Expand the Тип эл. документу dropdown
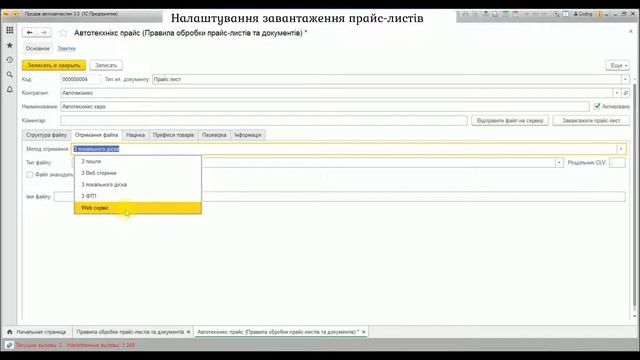The image size is (640, 360). 625,79
